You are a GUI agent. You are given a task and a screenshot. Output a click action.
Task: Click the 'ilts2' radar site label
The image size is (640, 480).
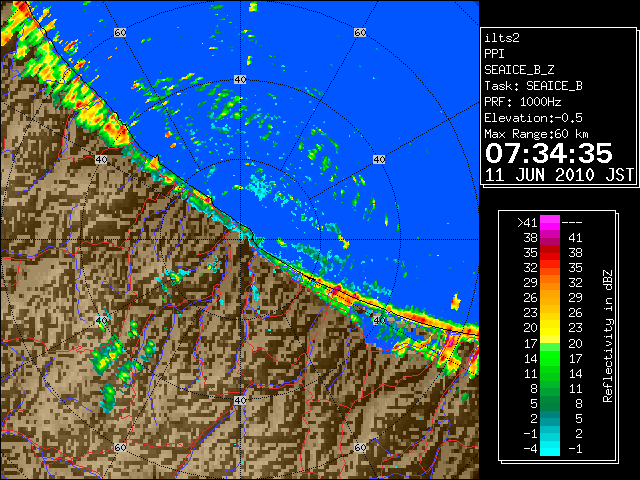pos(502,38)
